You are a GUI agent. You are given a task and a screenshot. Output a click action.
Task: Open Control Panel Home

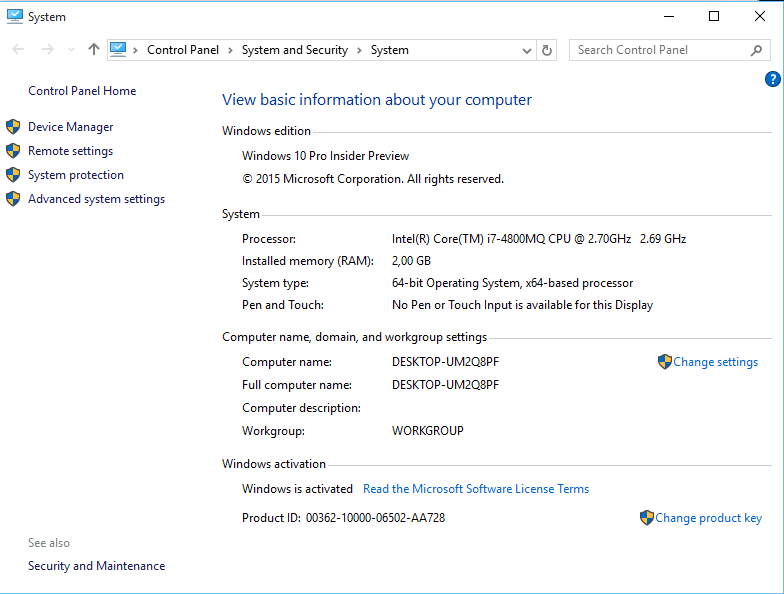coord(82,91)
